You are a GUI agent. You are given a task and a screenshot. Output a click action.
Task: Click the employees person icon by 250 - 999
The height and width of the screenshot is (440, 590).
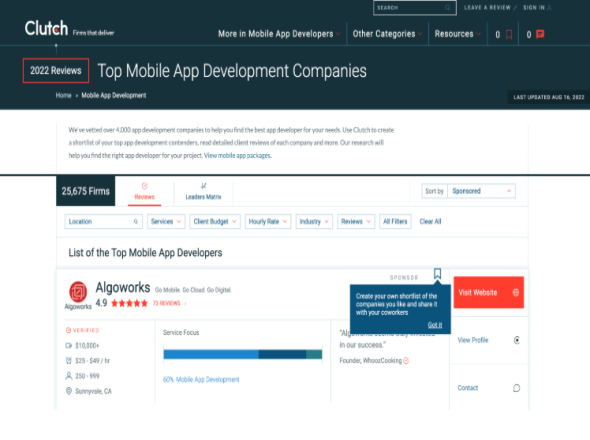click(x=68, y=376)
